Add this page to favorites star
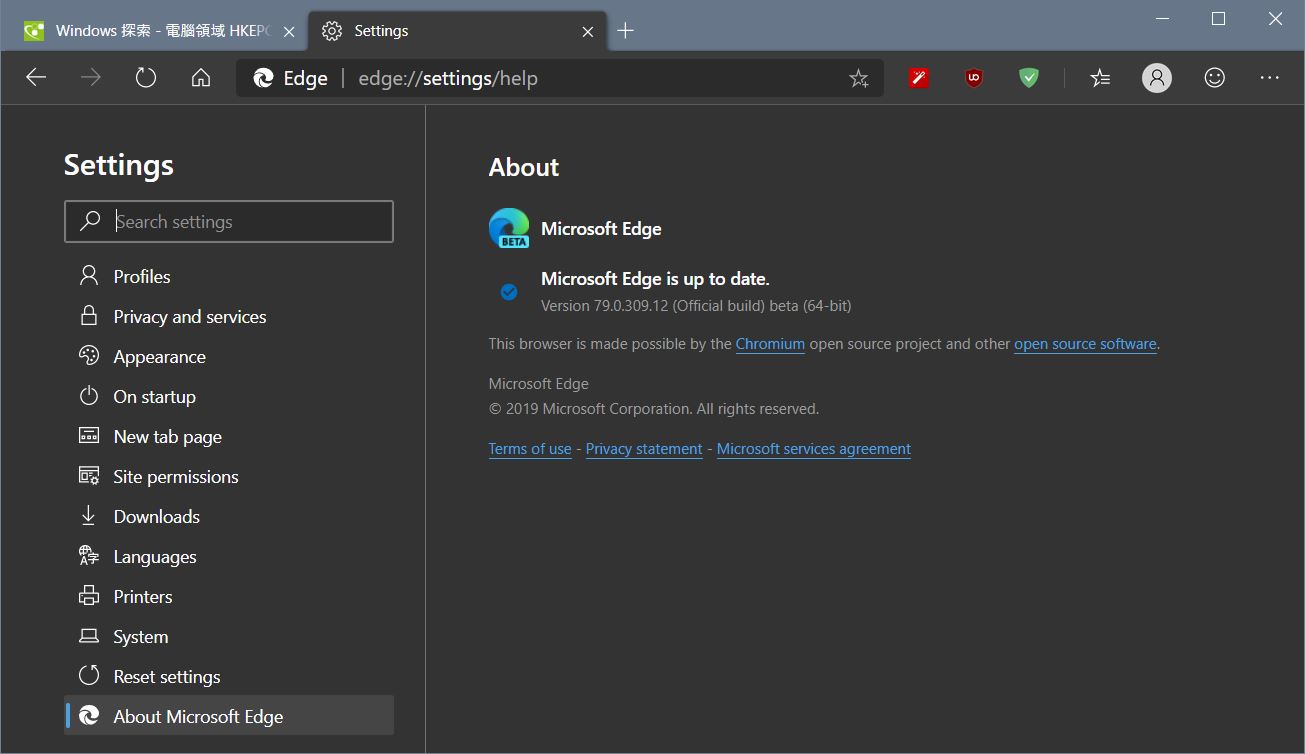 [858, 78]
